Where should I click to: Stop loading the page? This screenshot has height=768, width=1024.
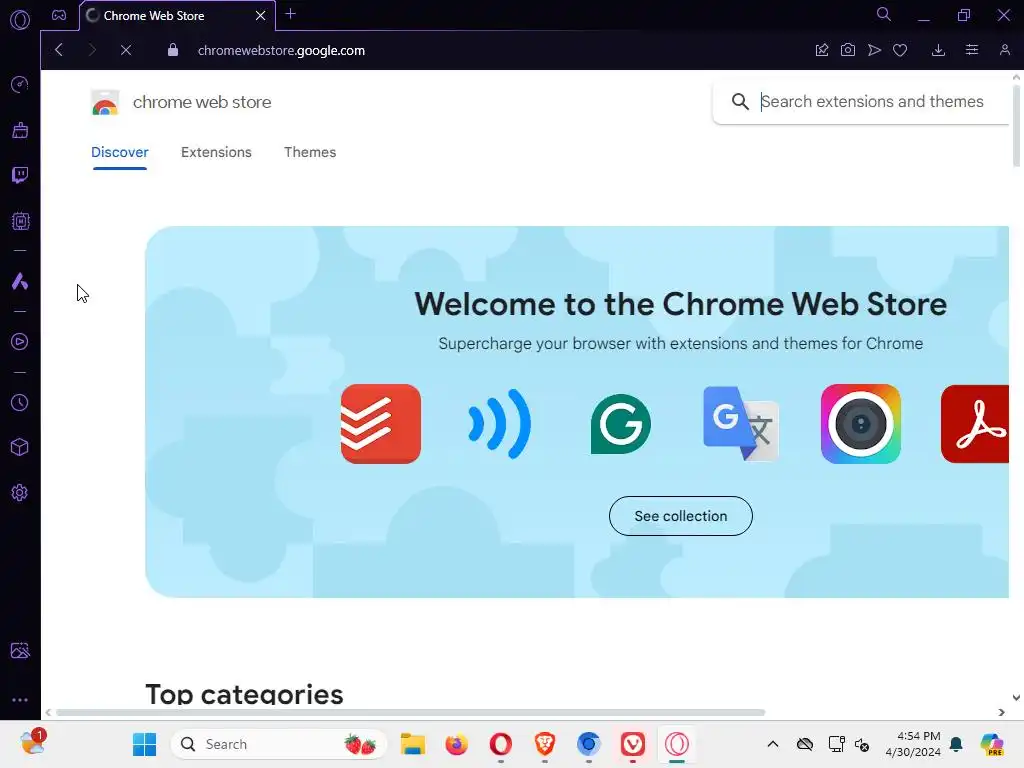coord(126,50)
